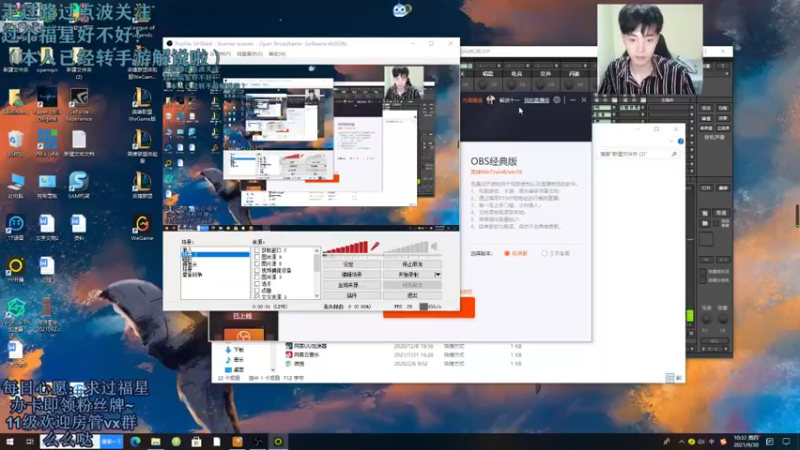
Task: Click search magnifier in Explorer search box
Action: point(674,154)
